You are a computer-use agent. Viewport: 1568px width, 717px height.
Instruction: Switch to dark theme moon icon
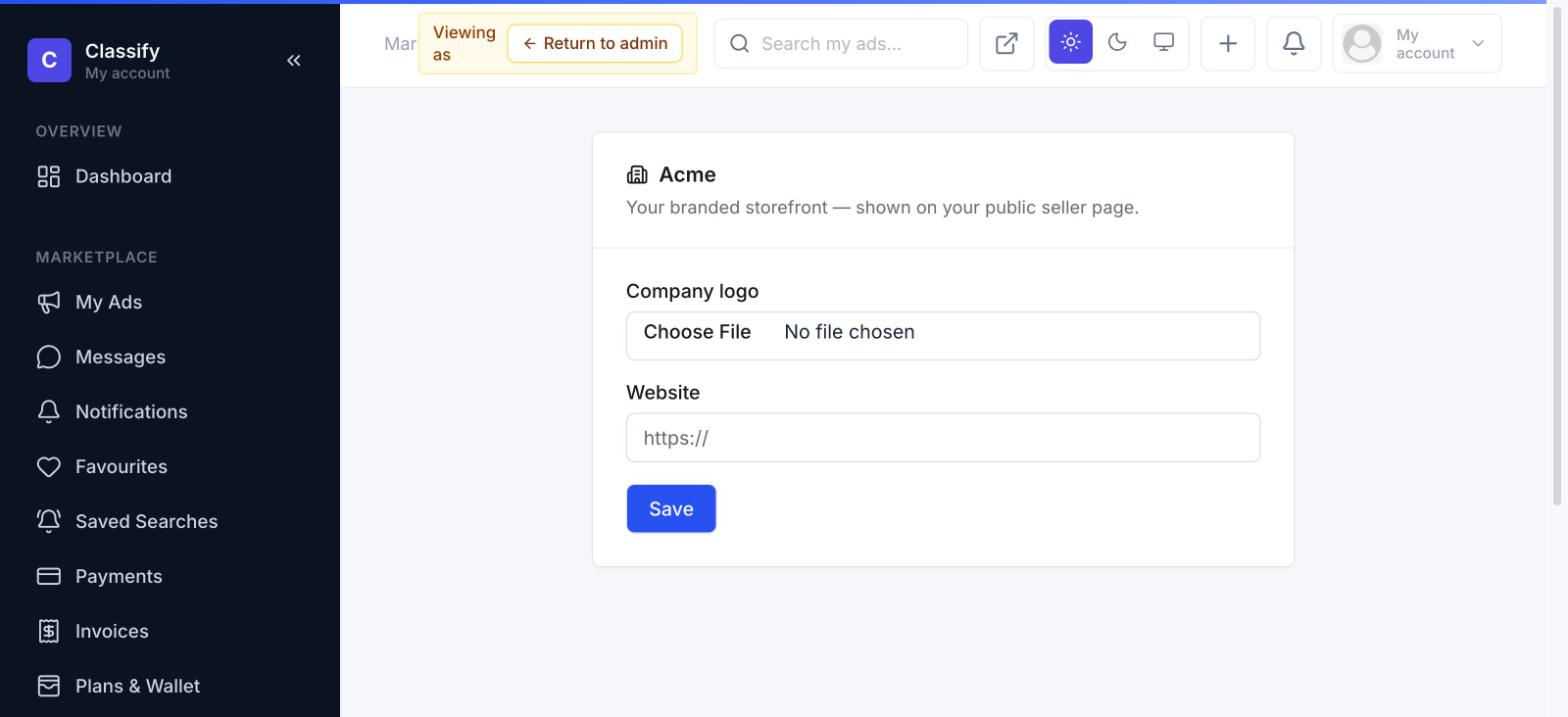1117,42
